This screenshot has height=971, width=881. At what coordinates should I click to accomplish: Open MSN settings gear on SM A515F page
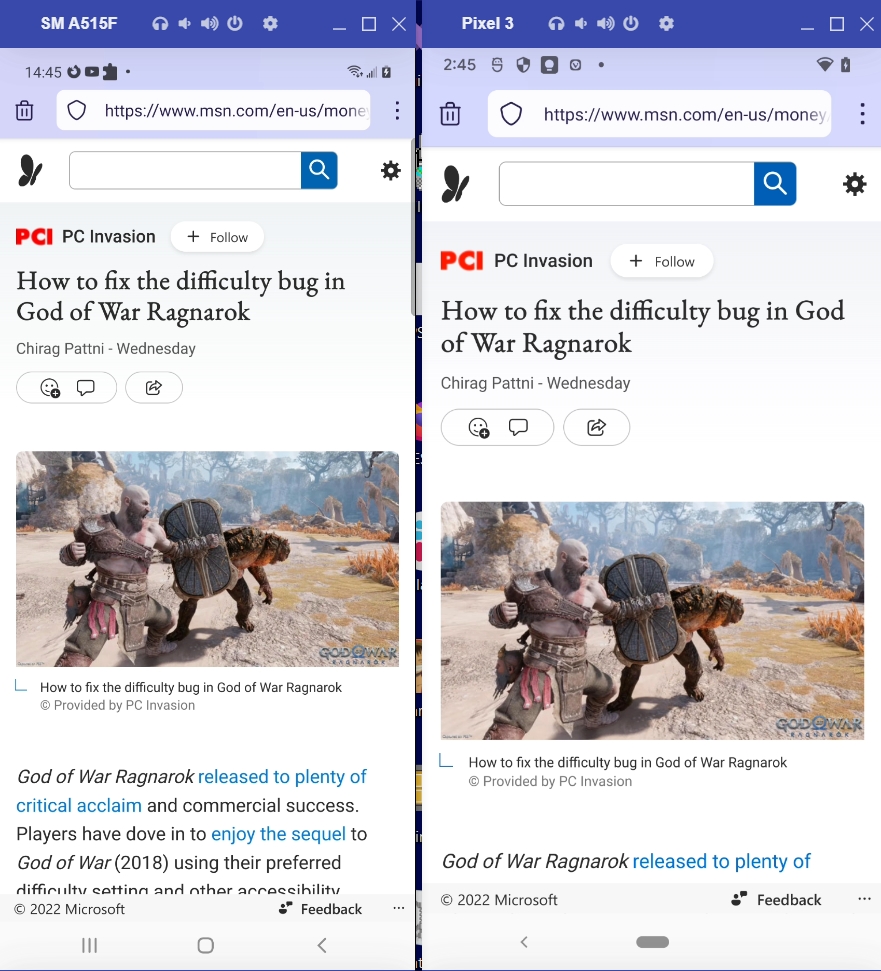(x=391, y=170)
